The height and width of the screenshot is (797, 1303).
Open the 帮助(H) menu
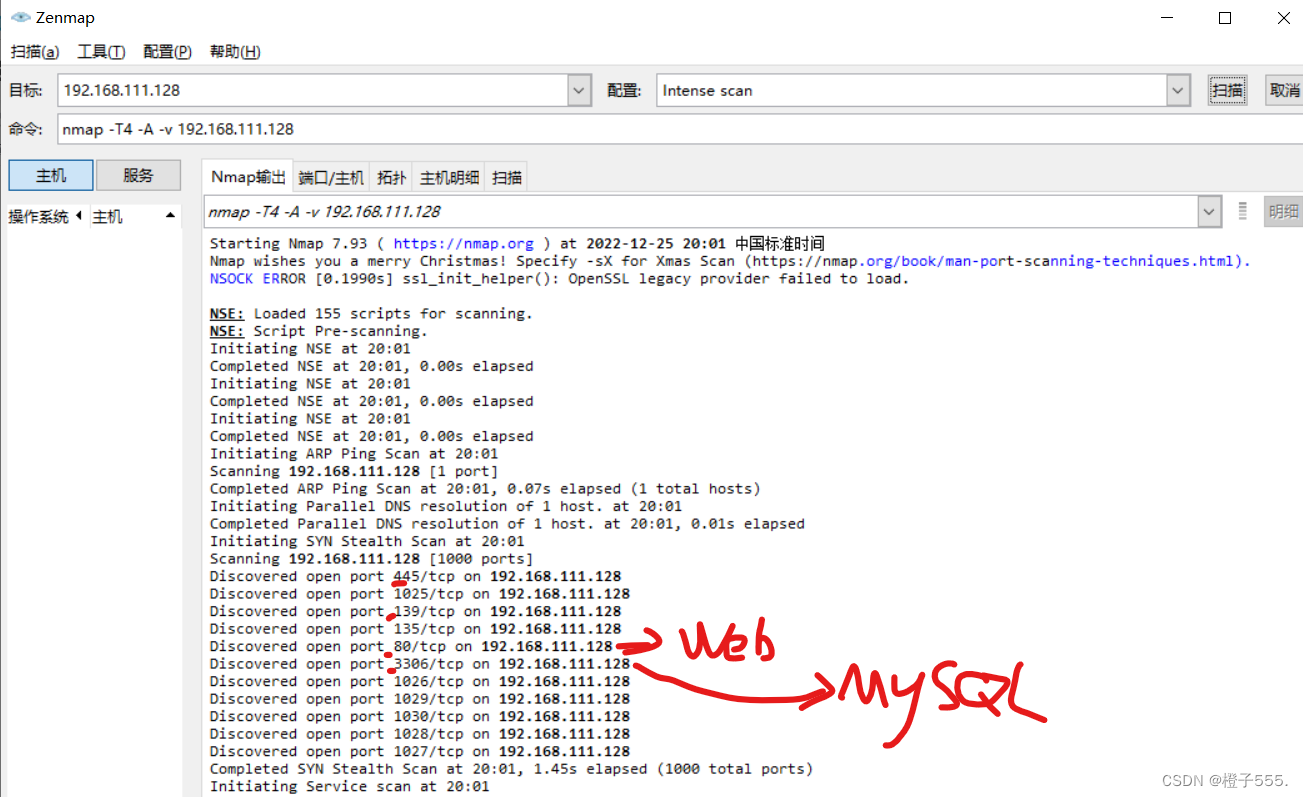(235, 52)
